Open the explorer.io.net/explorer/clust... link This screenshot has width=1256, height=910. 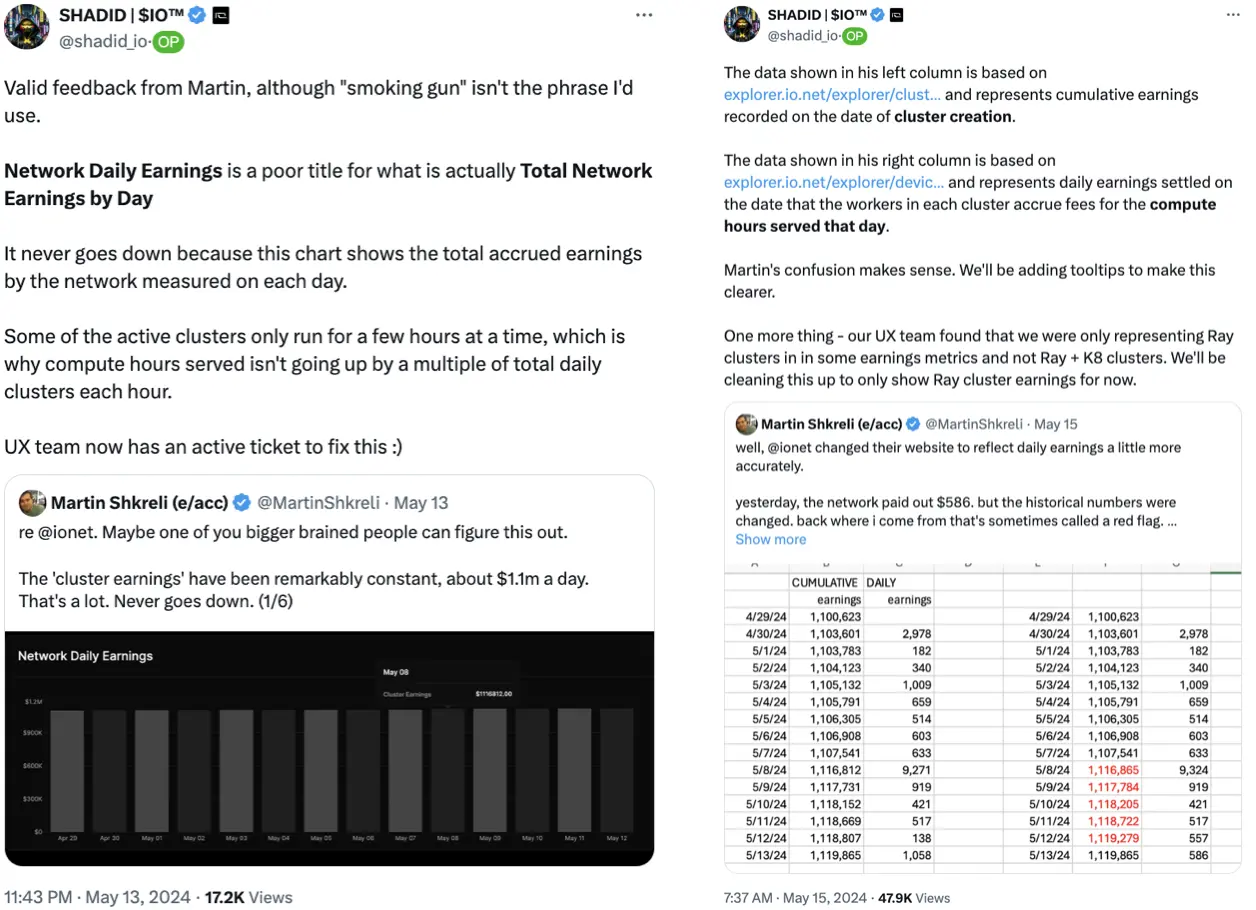(832, 94)
